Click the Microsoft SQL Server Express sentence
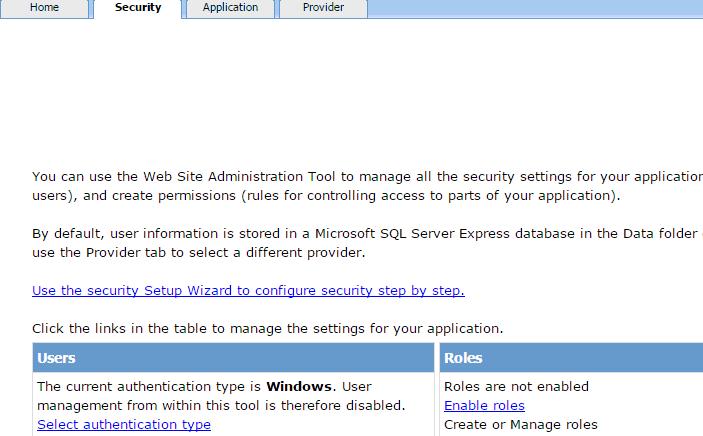Screen dimensions: 703x436 click(365, 233)
